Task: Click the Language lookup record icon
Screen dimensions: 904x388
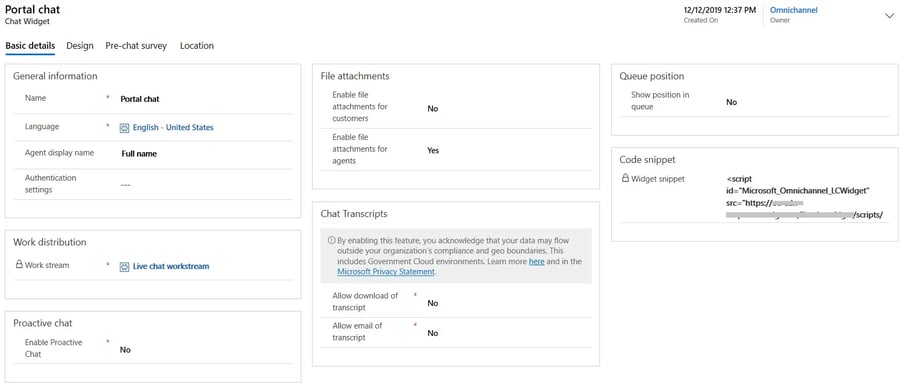Action: tap(124, 128)
